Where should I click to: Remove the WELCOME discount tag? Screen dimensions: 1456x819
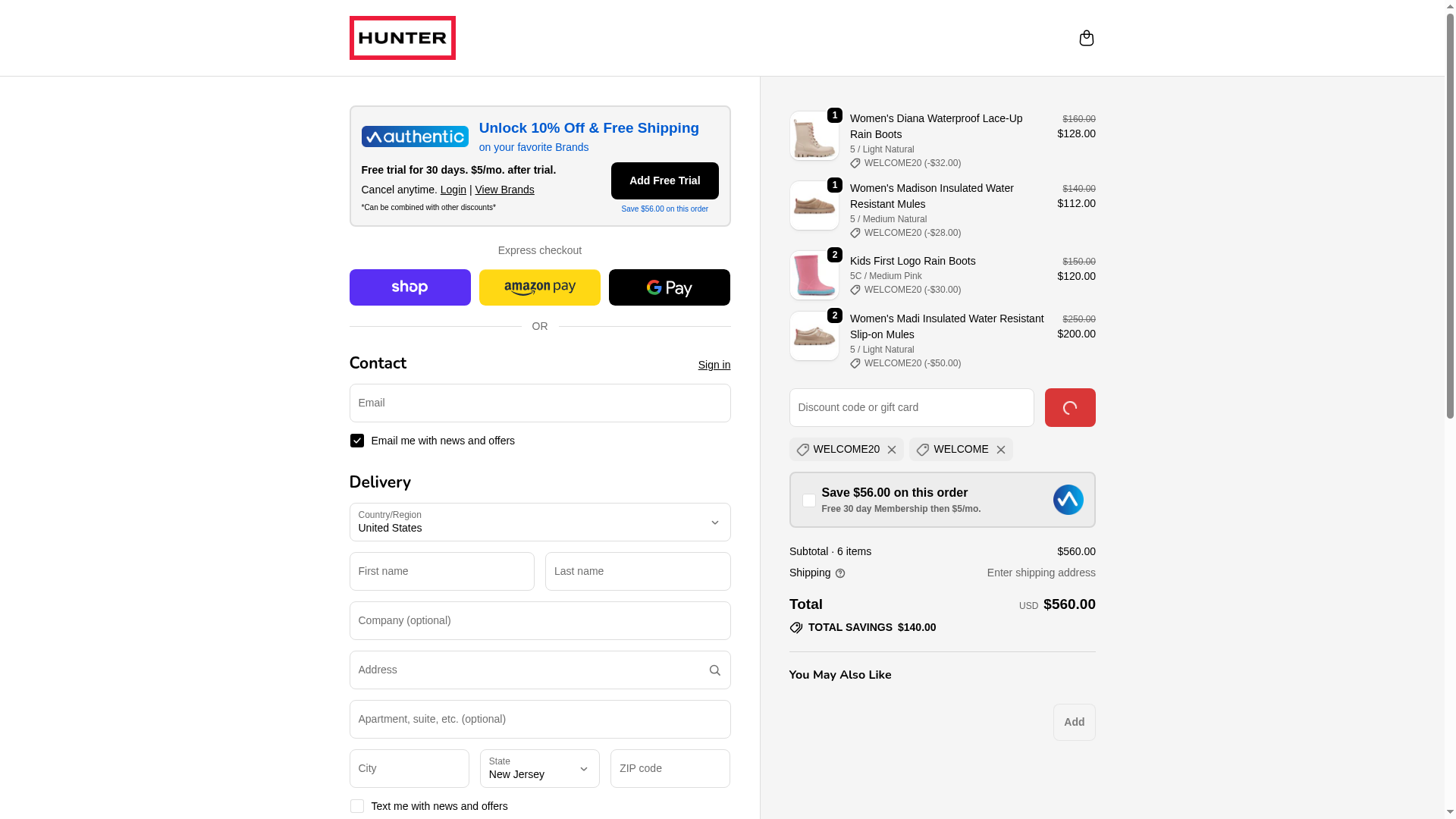coord(1001,450)
